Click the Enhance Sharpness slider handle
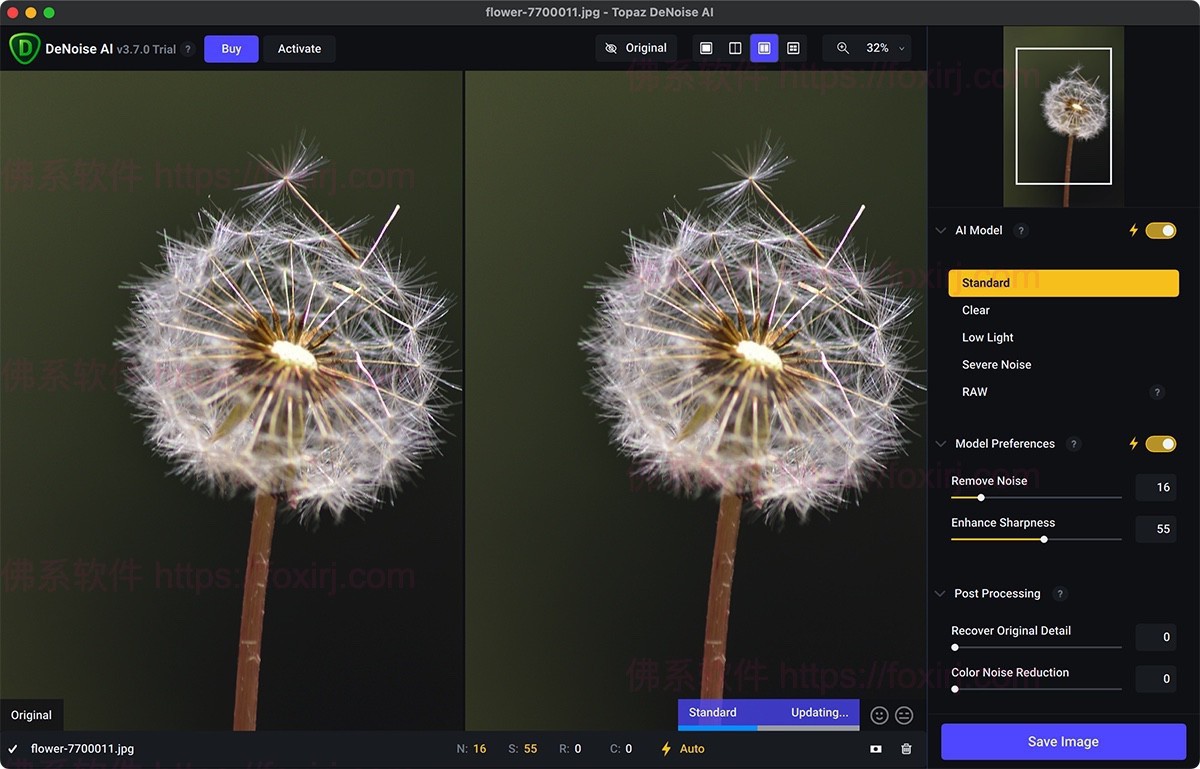This screenshot has width=1200, height=769. coord(1044,539)
